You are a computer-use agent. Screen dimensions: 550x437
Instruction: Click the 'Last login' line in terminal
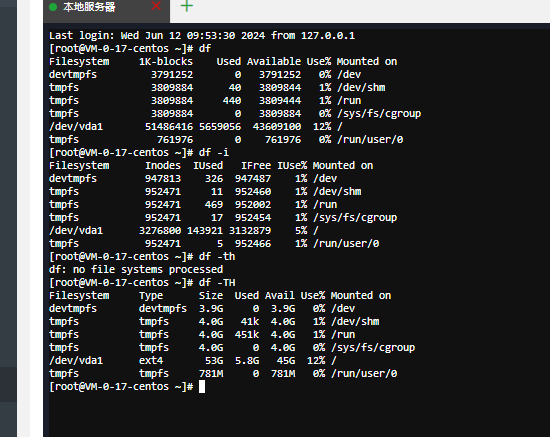(202, 35)
